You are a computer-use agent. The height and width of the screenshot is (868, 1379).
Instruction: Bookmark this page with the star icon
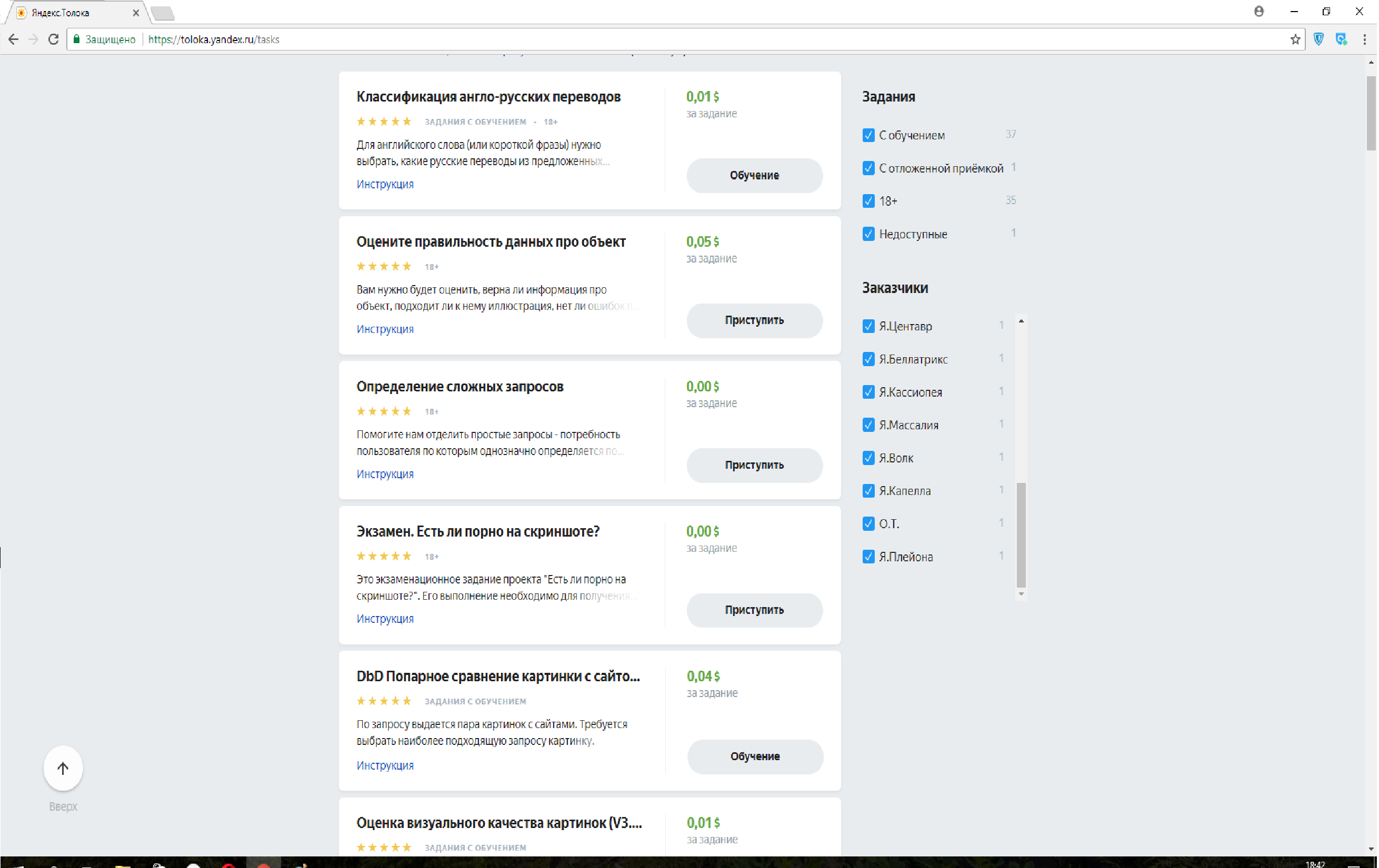pyautogui.click(x=1295, y=39)
